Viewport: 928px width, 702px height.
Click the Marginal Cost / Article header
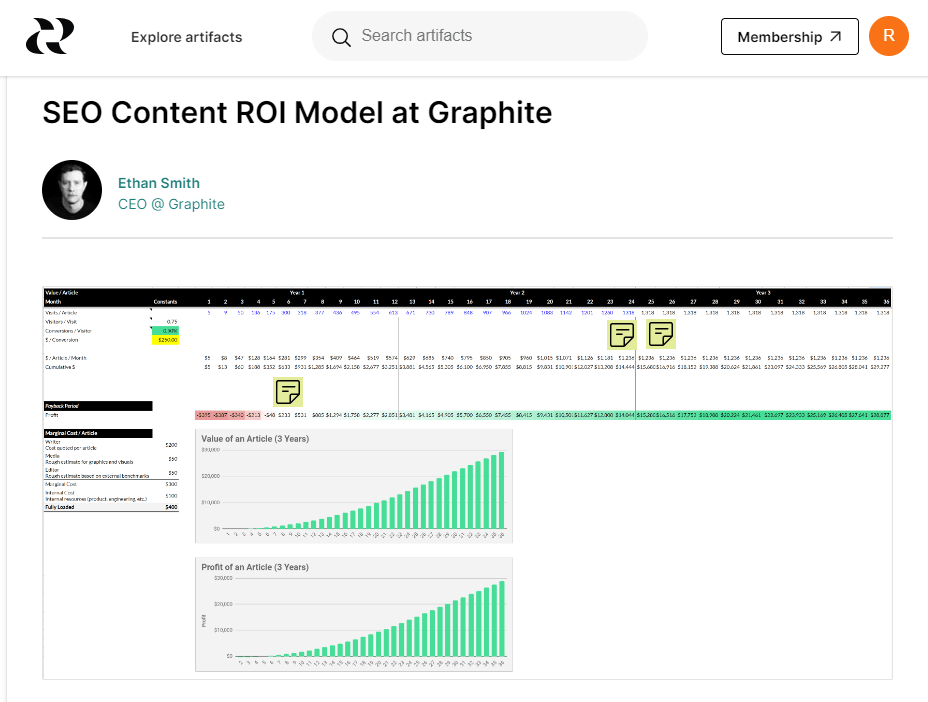[98, 433]
